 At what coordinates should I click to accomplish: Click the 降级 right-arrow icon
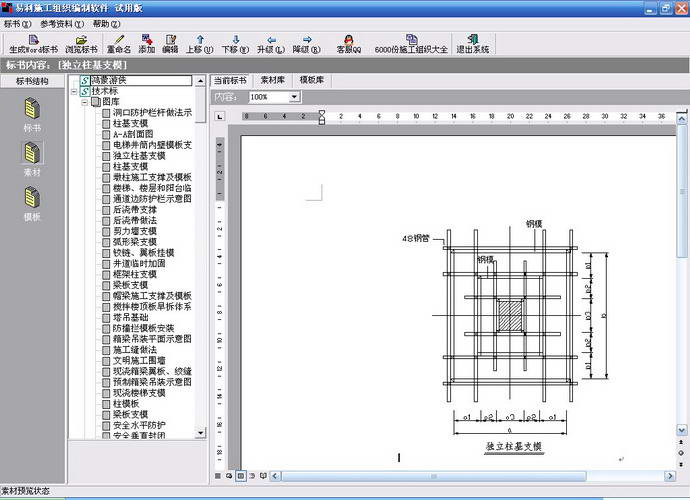point(307,44)
